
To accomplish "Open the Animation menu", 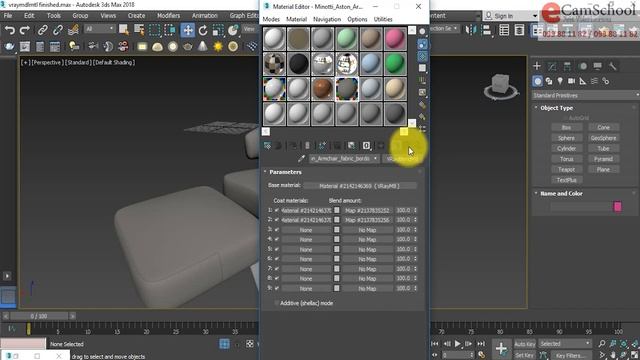I will click(x=205, y=16).
